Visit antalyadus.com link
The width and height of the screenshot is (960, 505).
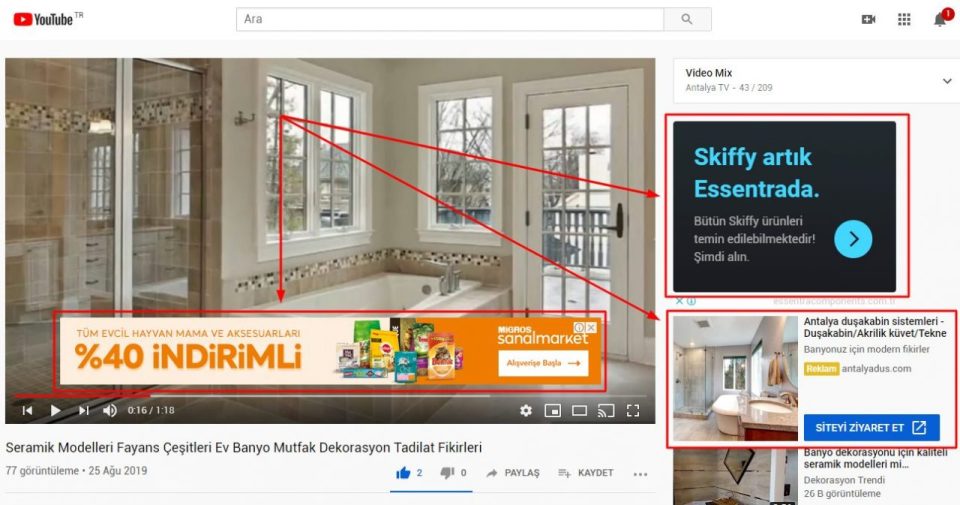876,368
